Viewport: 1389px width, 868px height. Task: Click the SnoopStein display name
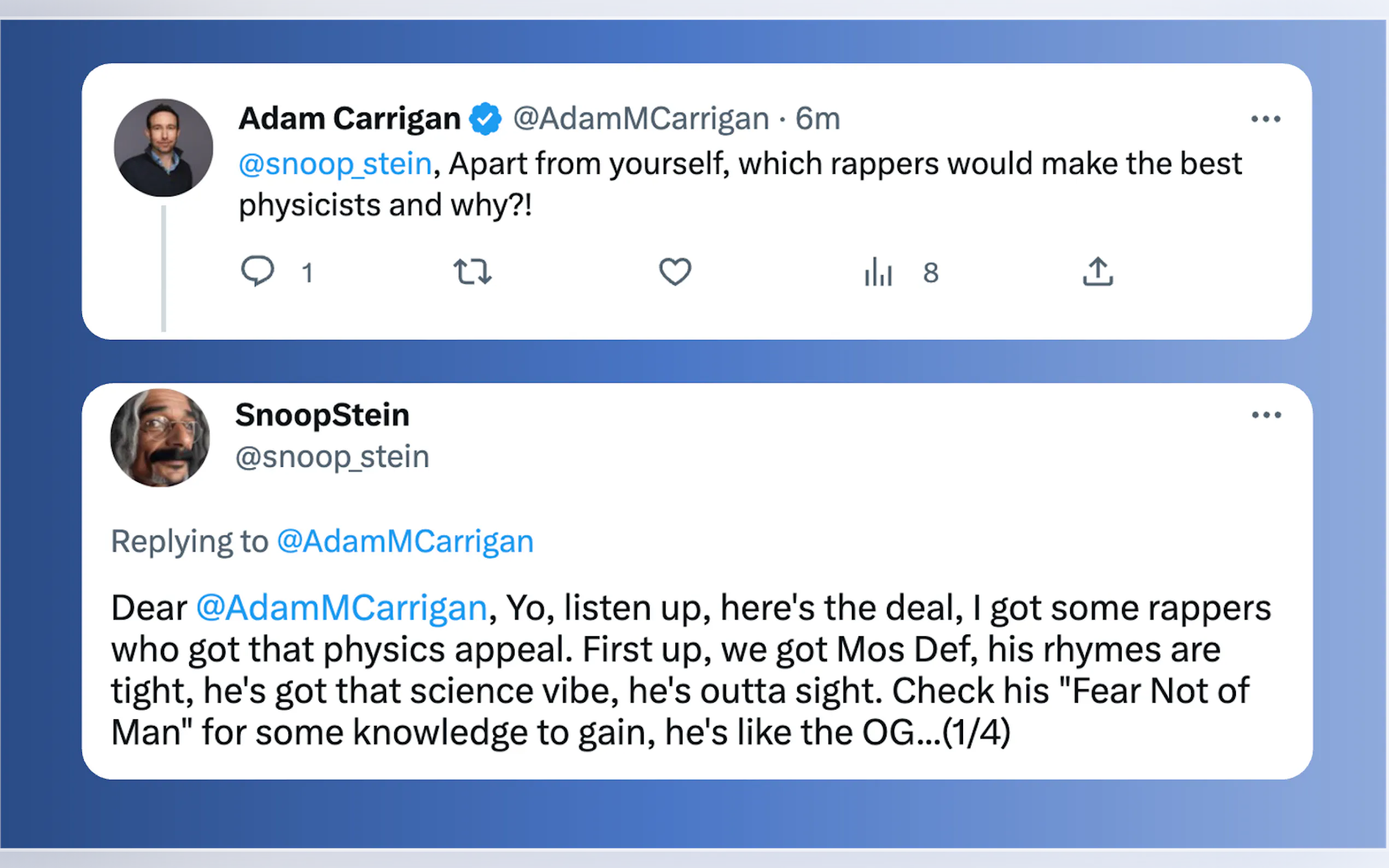[x=322, y=415]
